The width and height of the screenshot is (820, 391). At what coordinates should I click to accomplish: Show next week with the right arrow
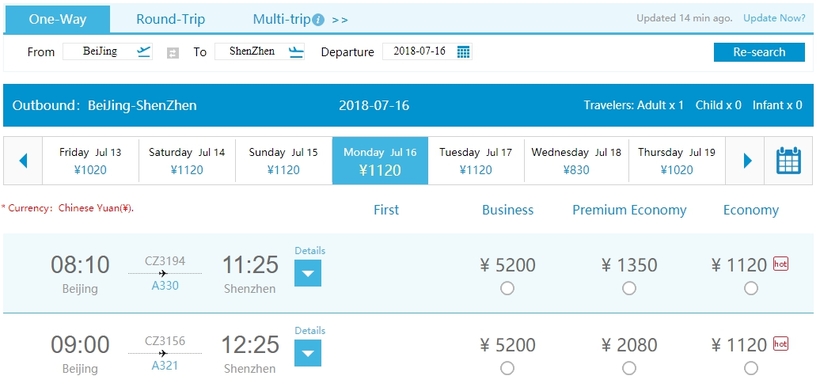[x=747, y=160]
